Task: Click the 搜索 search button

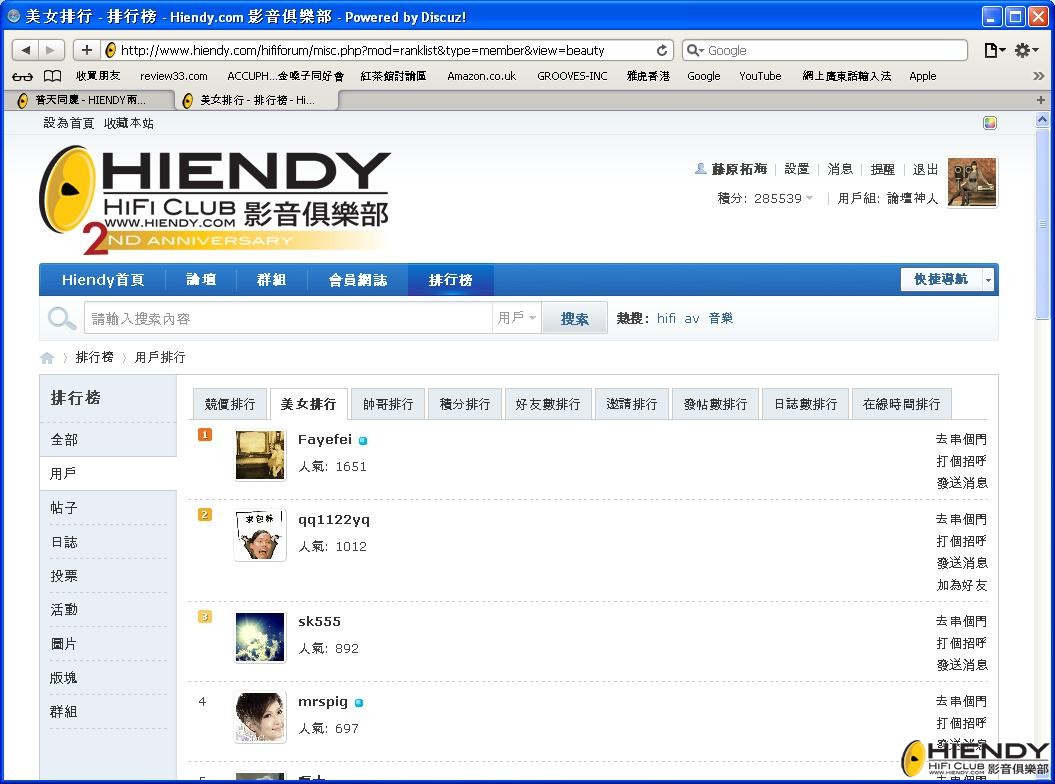Action: (x=574, y=317)
